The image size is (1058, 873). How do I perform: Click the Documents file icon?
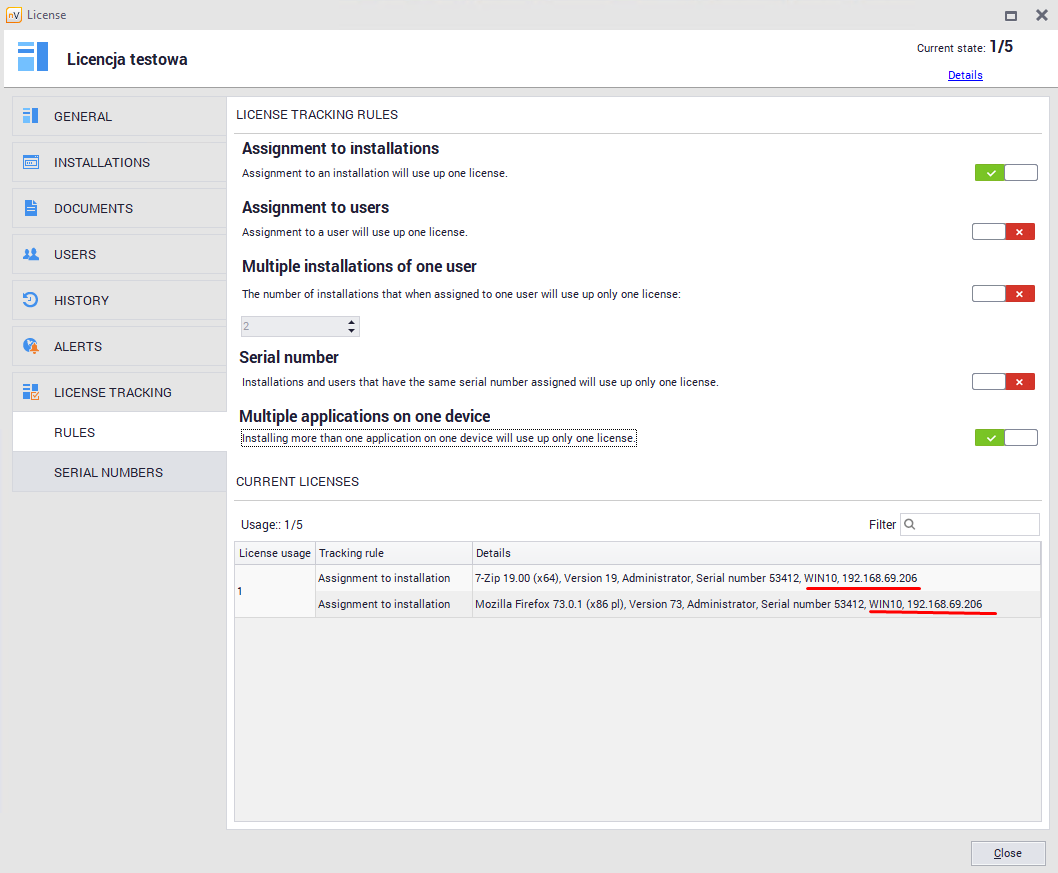pos(31,208)
